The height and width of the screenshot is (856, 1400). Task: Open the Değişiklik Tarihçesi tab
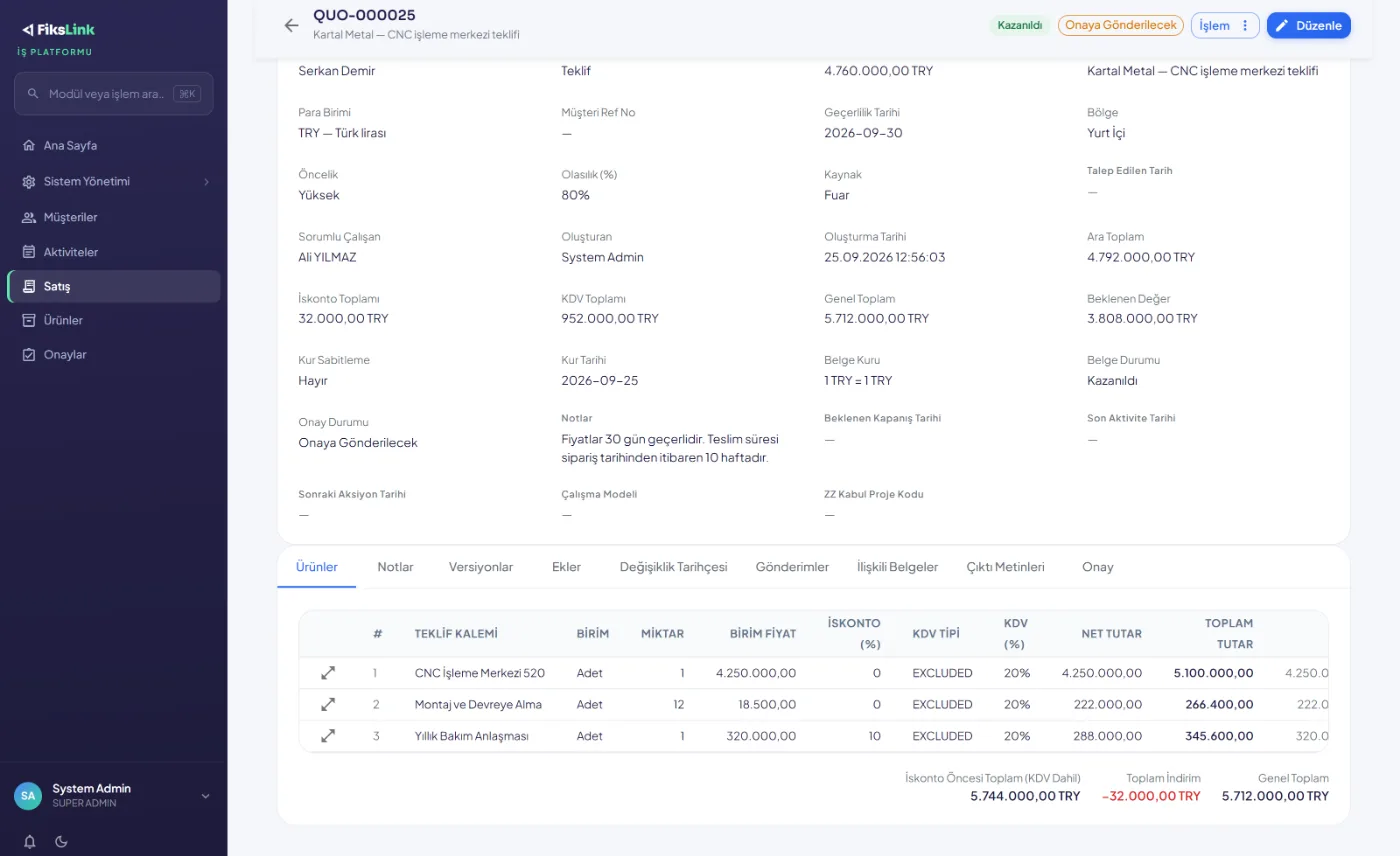pyautogui.click(x=674, y=567)
